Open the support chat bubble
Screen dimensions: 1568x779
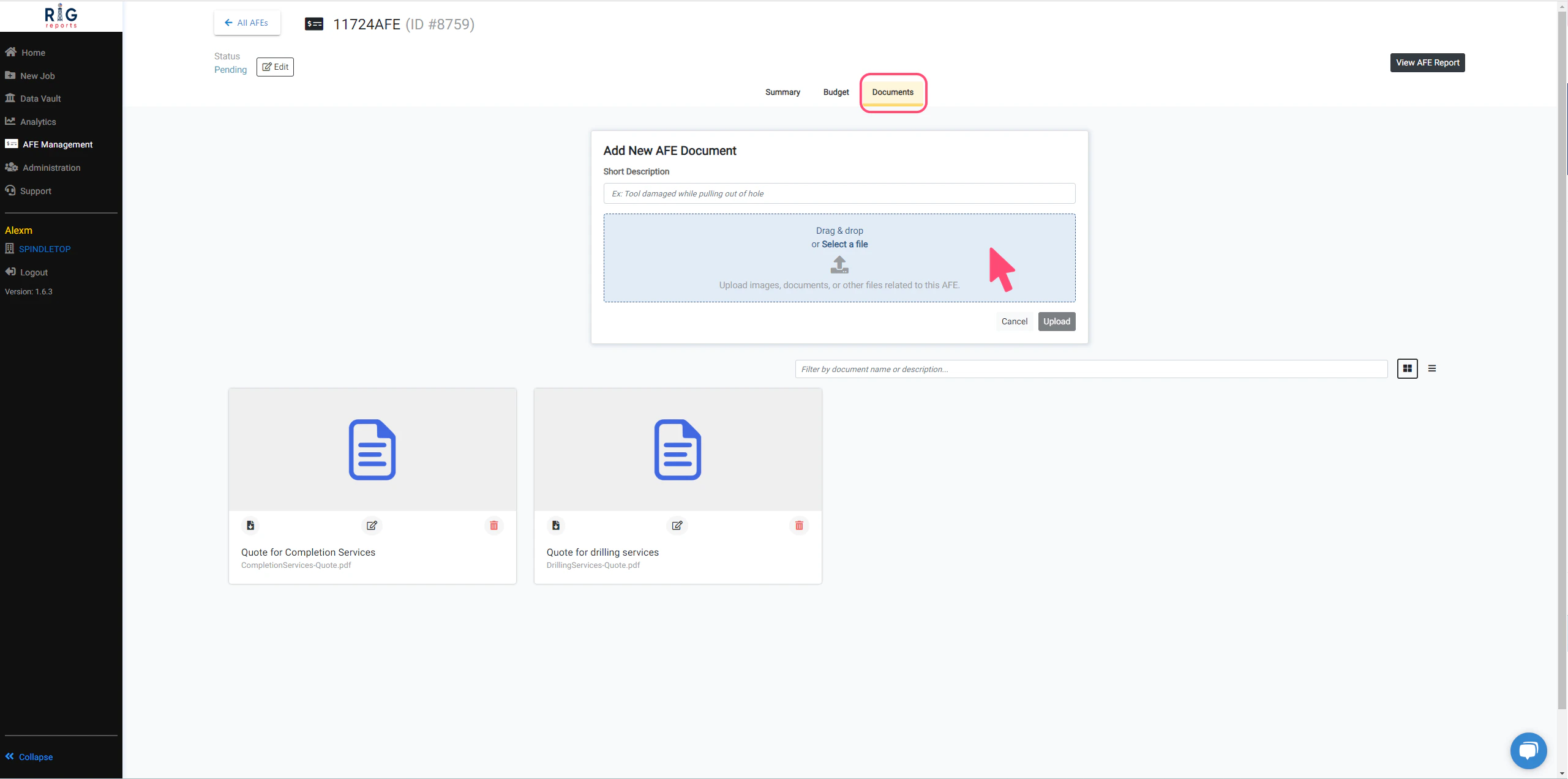click(x=1528, y=750)
